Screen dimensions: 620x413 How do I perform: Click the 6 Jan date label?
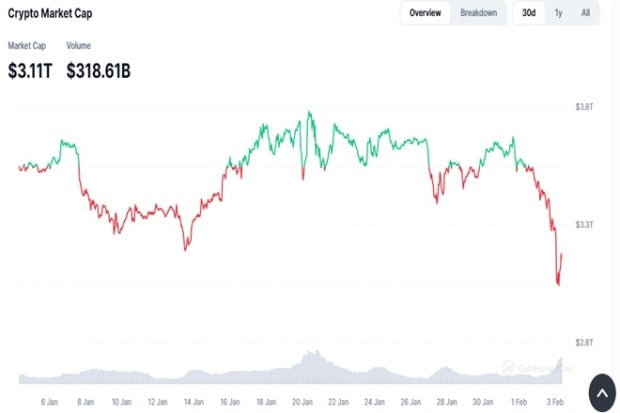(x=49, y=401)
